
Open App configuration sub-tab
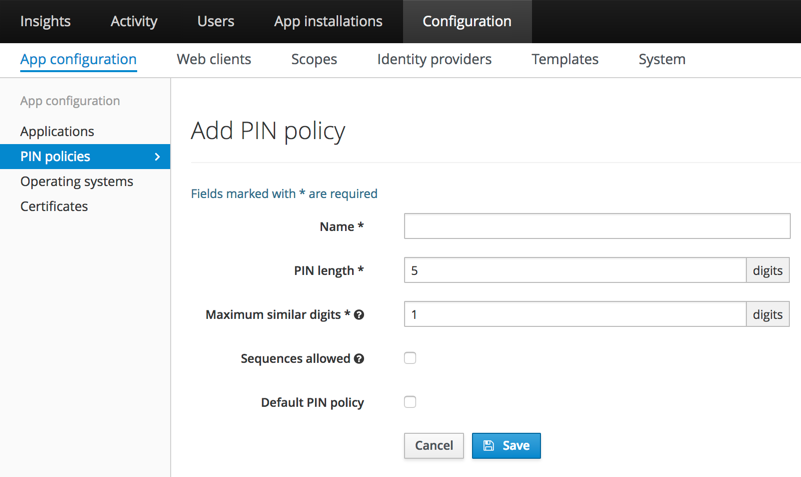79,59
